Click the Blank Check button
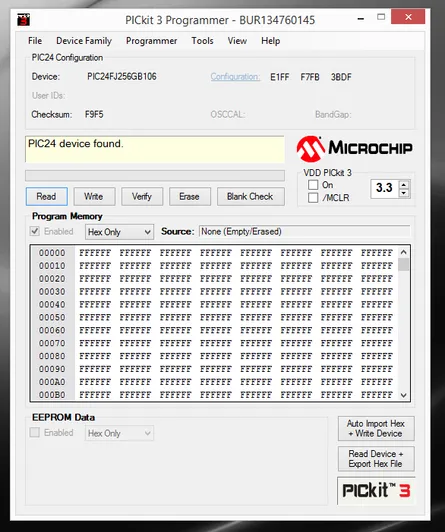This screenshot has width=445, height=532. (250, 196)
